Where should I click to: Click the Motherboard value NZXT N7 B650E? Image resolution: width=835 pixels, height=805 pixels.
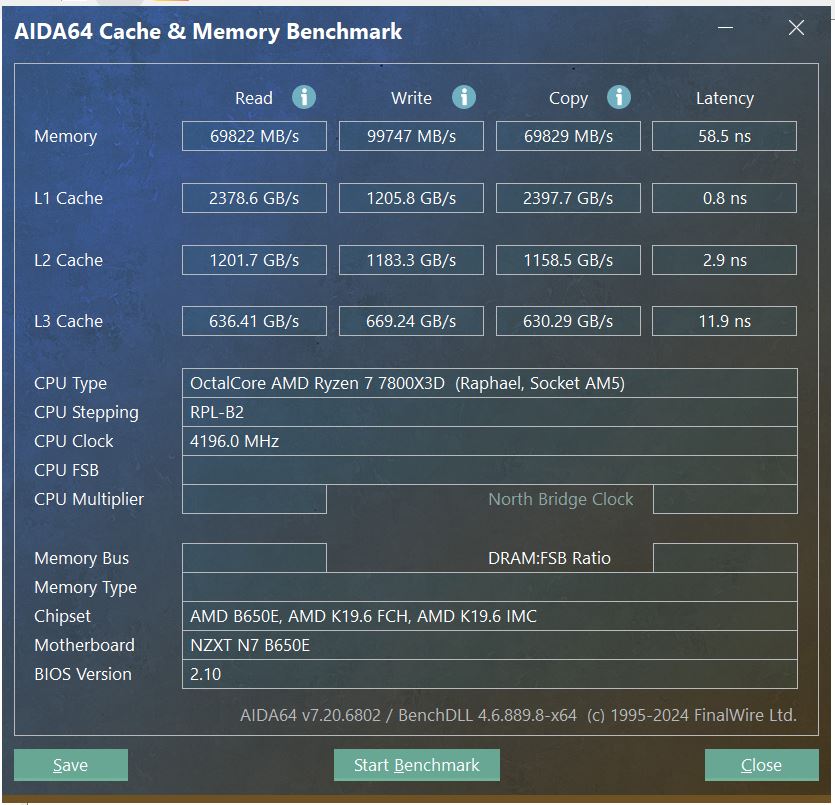point(489,645)
